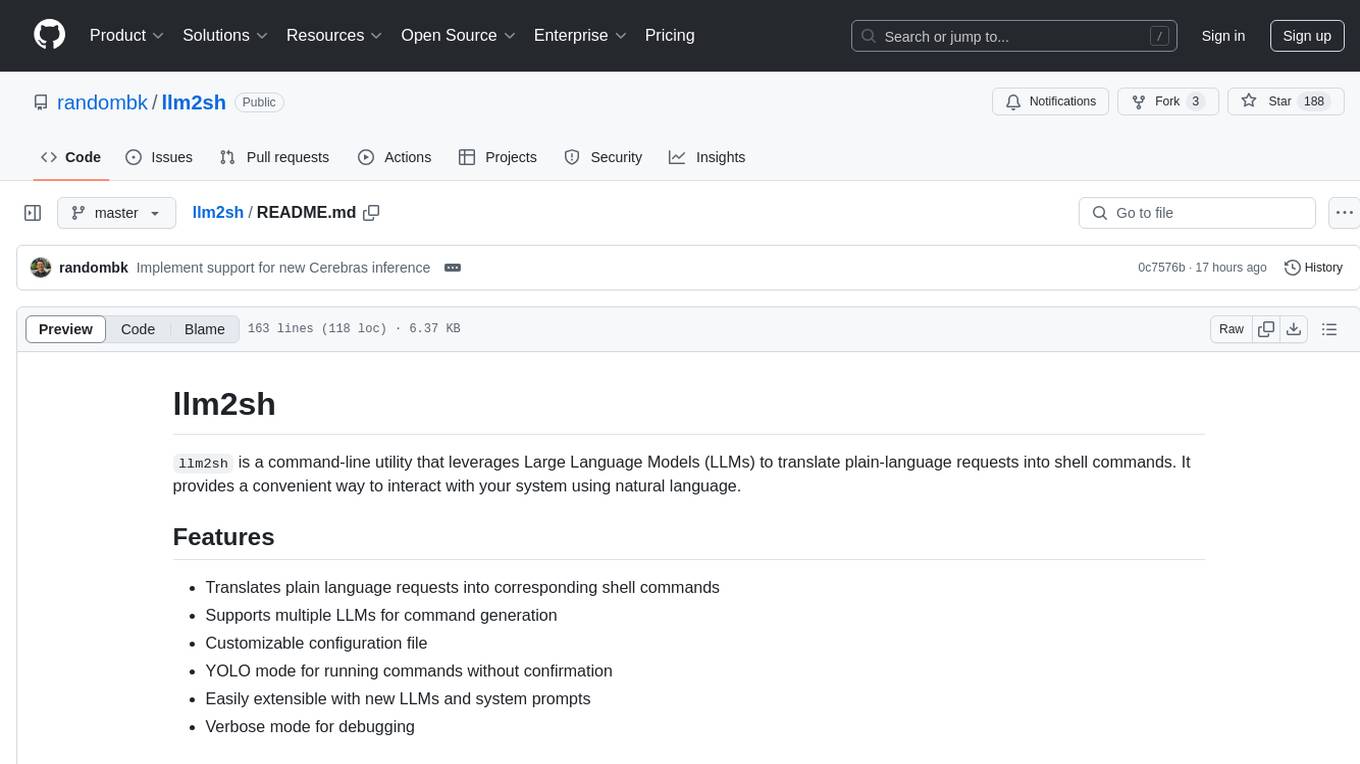1360x764 pixels.
Task: Click the star count 188
Action: (1314, 101)
